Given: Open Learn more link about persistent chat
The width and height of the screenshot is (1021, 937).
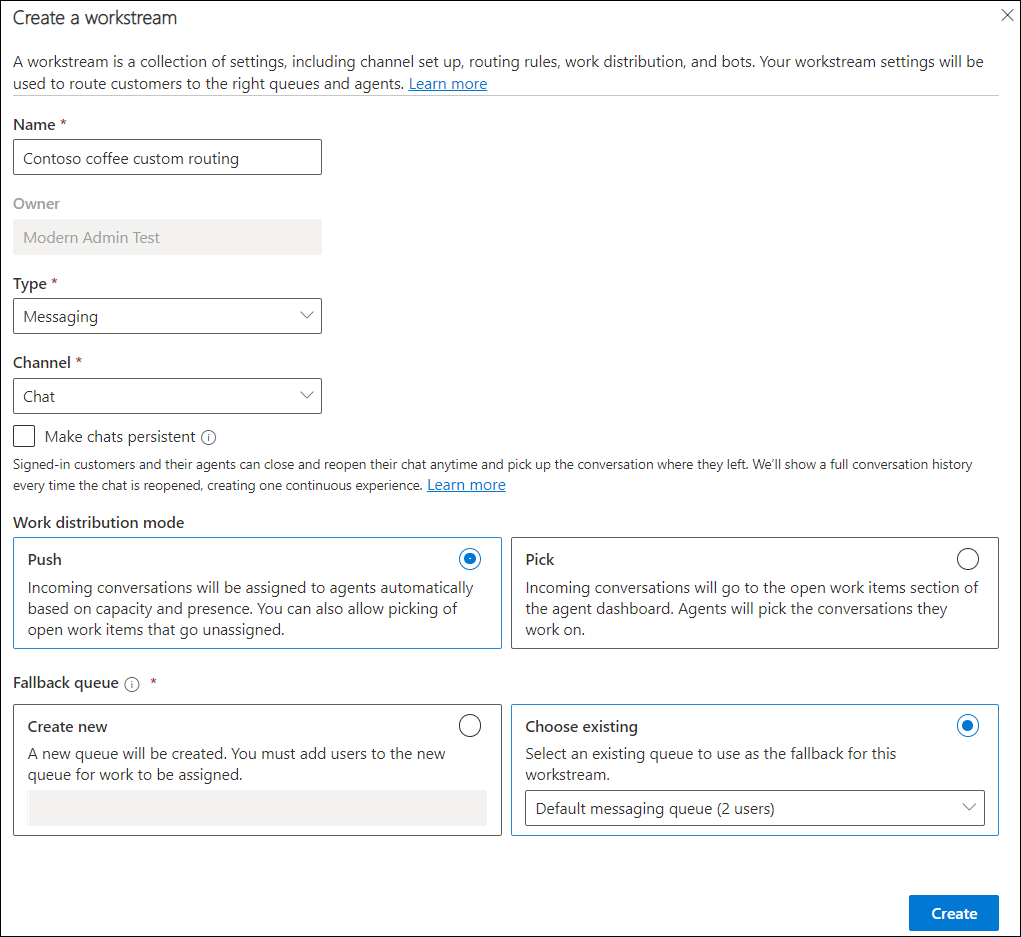Looking at the screenshot, I should pos(466,485).
